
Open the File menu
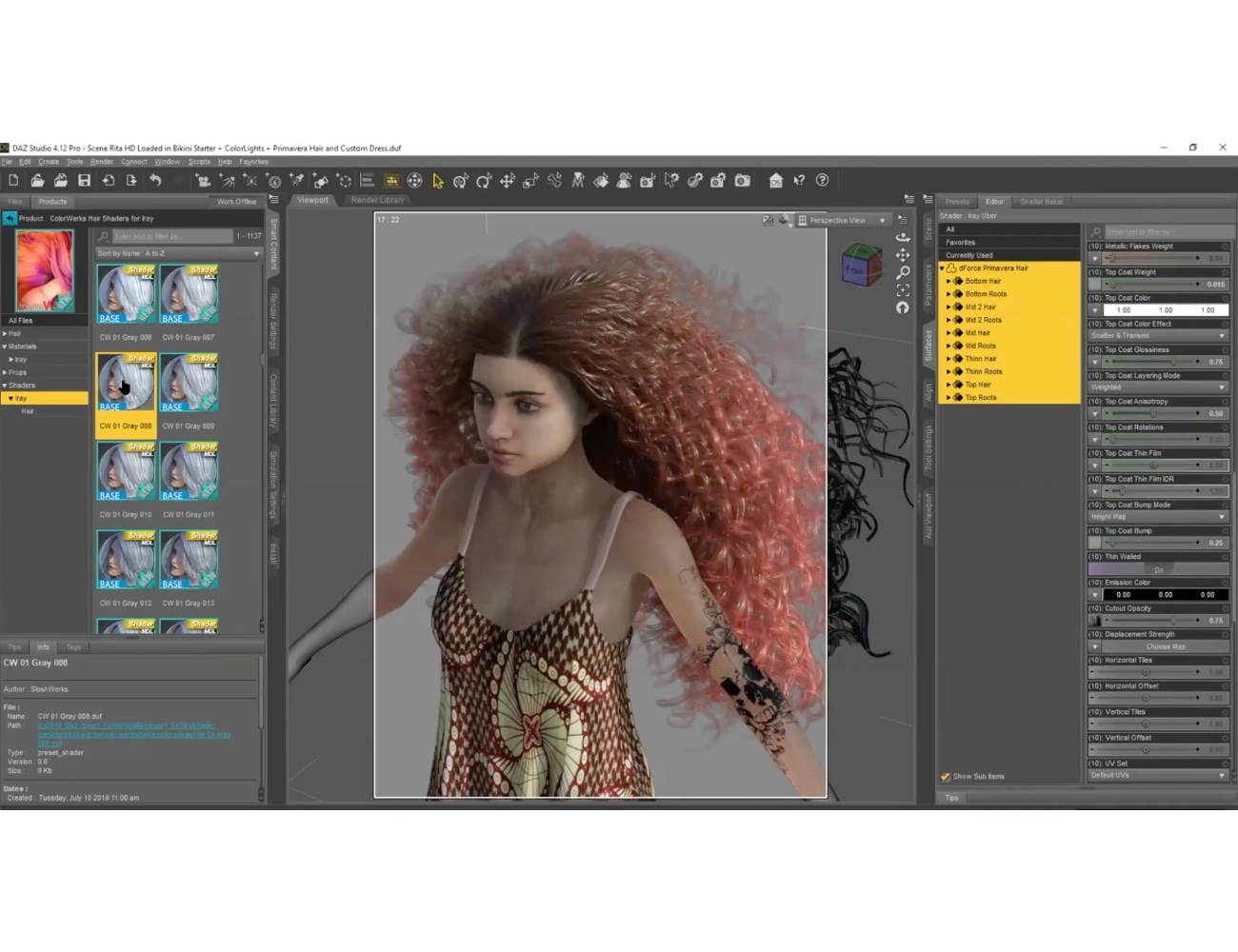(x=7, y=162)
